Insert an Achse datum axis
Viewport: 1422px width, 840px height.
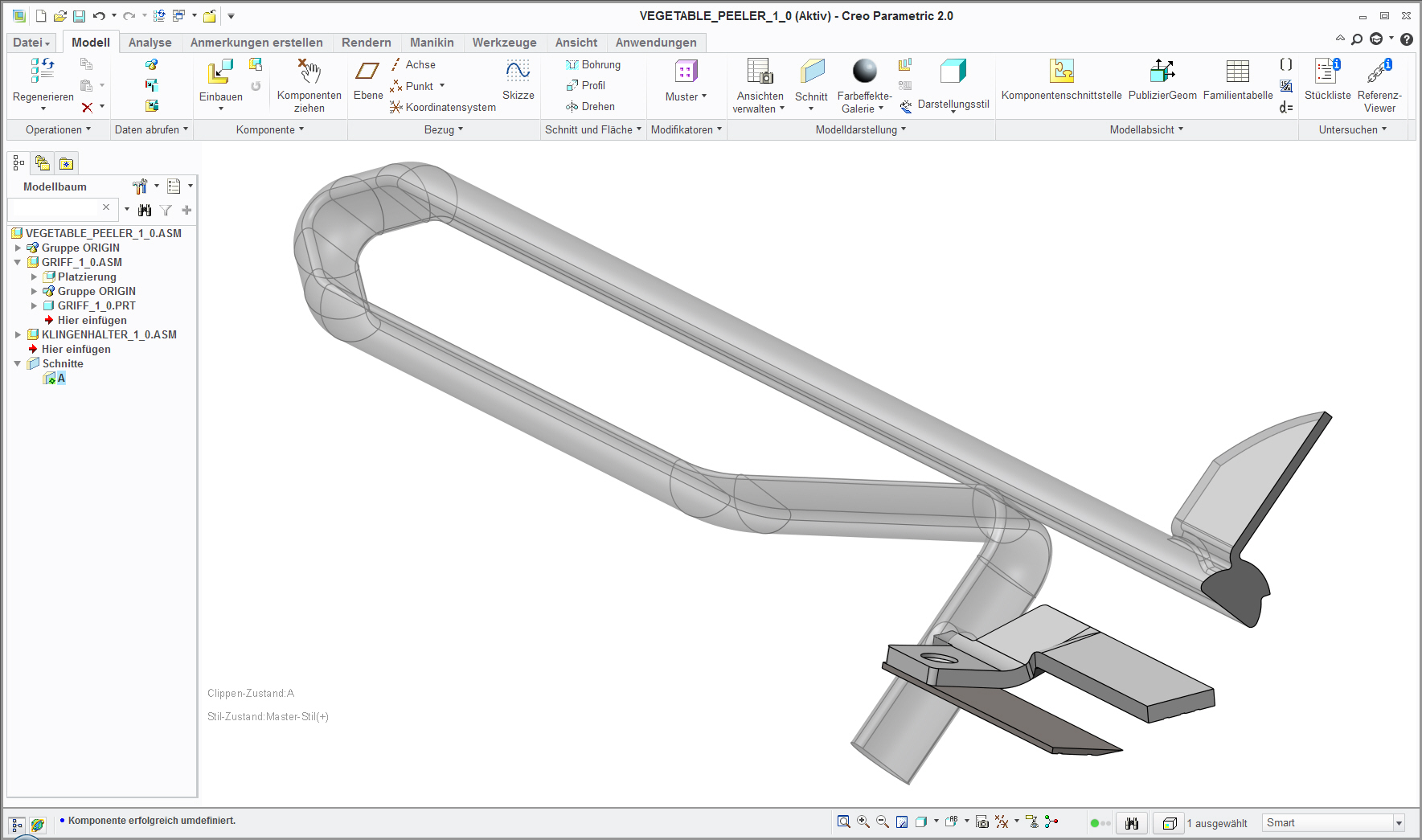(x=413, y=64)
